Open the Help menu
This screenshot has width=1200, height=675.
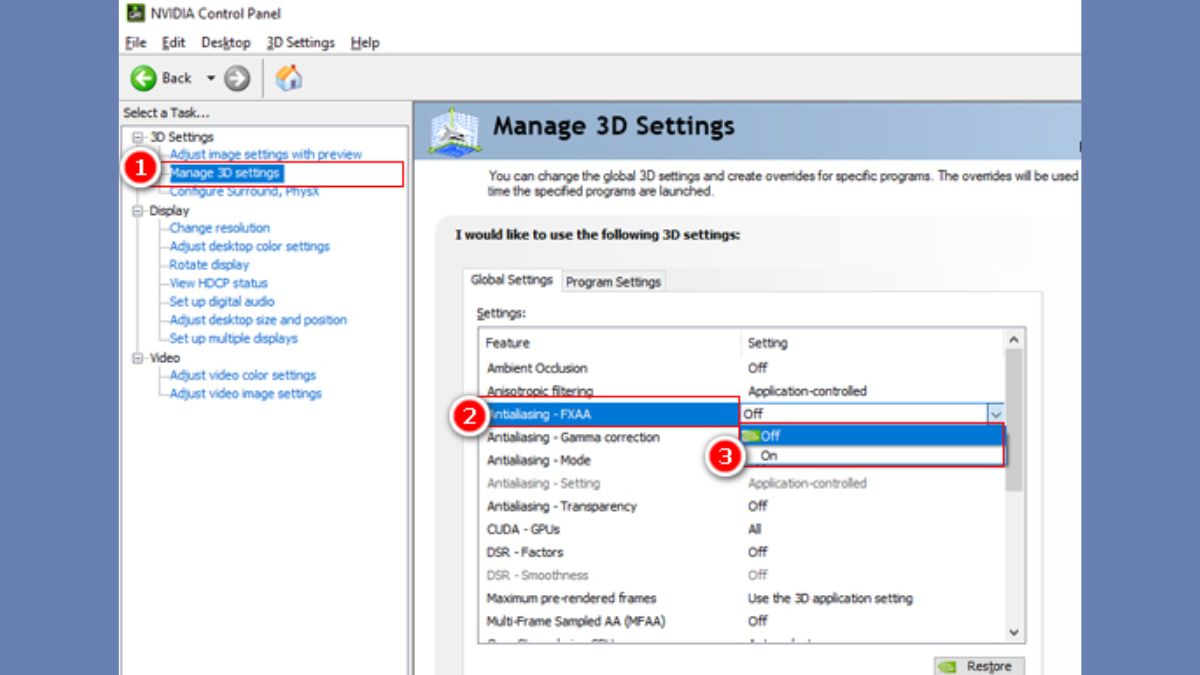point(365,42)
